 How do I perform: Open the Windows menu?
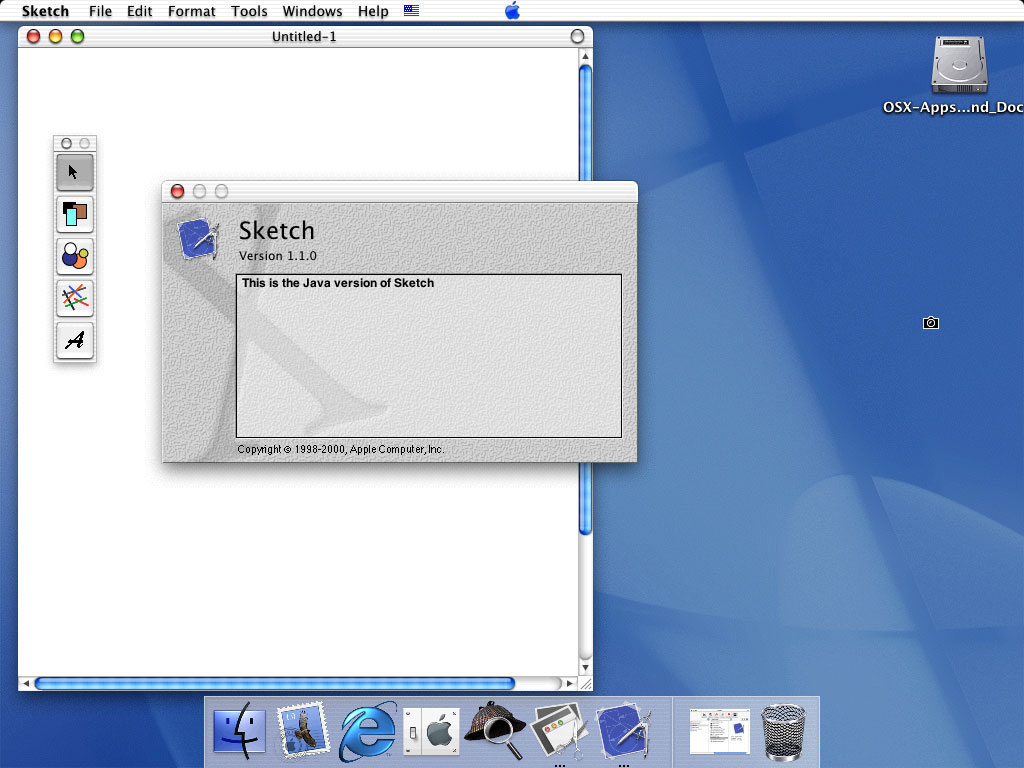coord(312,11)
